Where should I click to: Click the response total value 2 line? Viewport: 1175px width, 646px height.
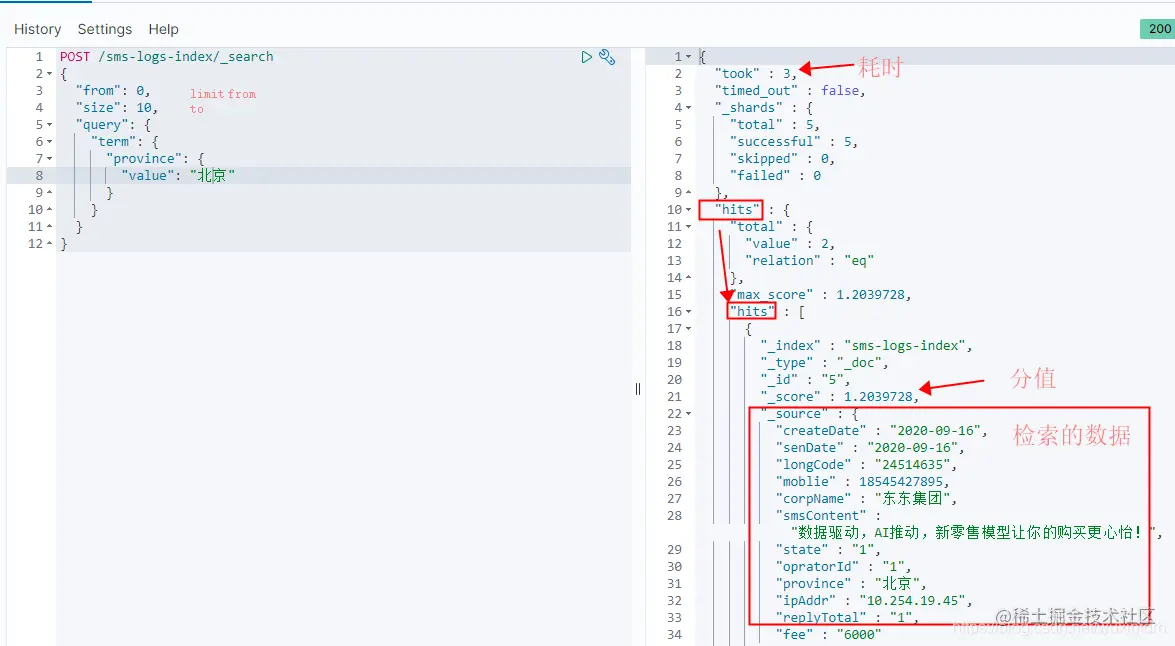click(x=790, y=244)
